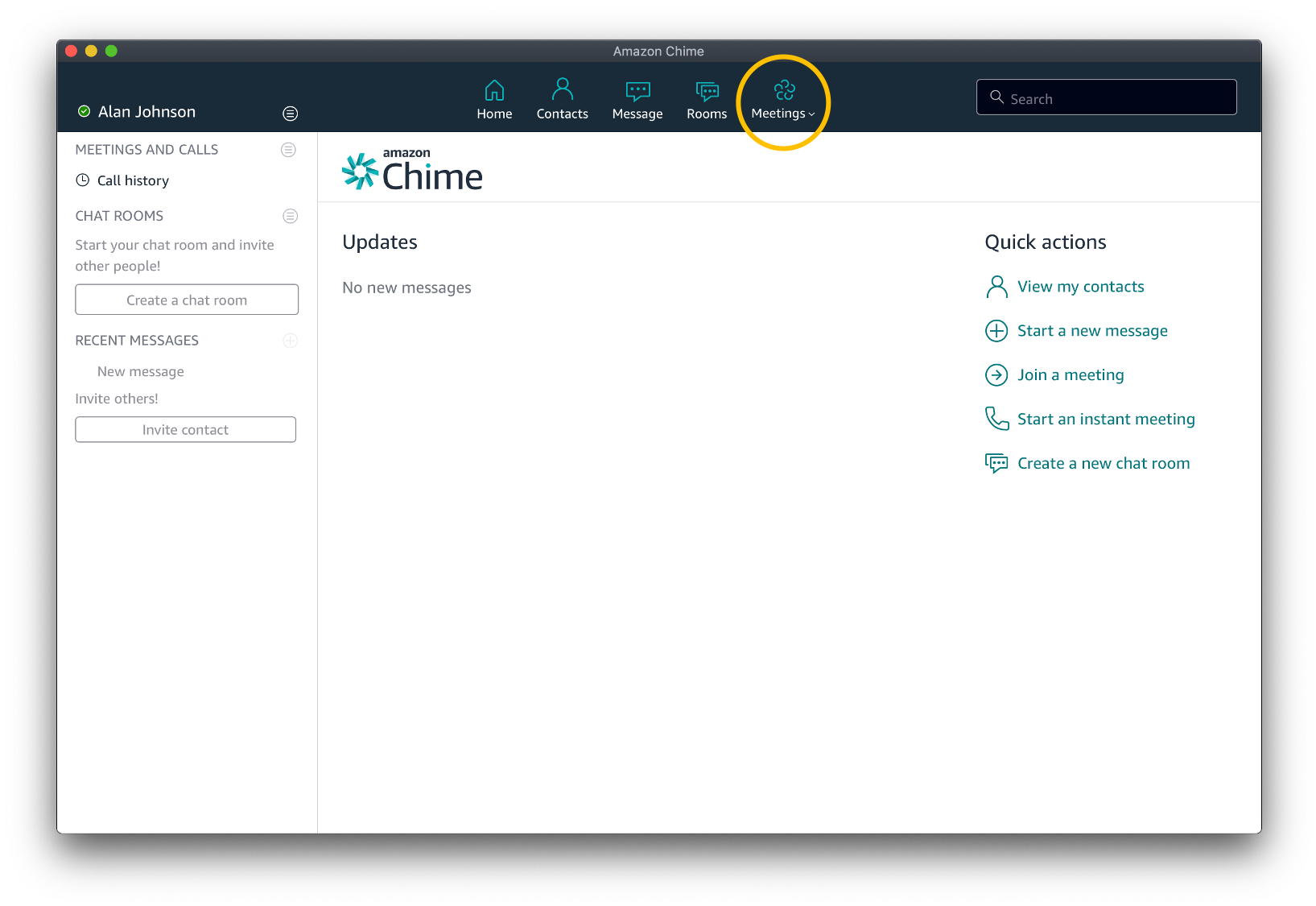Select New message in sidebar
Image resolution: width=1316 pixels, height=906 pixels.
coord(141,371)
